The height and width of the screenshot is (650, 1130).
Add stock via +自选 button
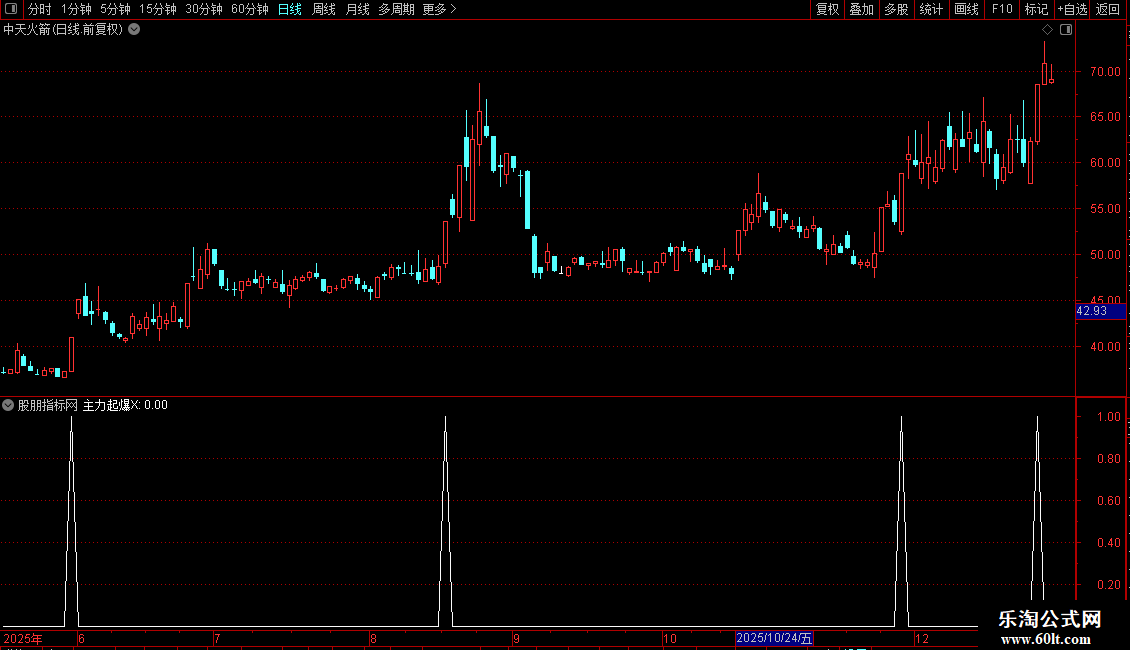1072,9
